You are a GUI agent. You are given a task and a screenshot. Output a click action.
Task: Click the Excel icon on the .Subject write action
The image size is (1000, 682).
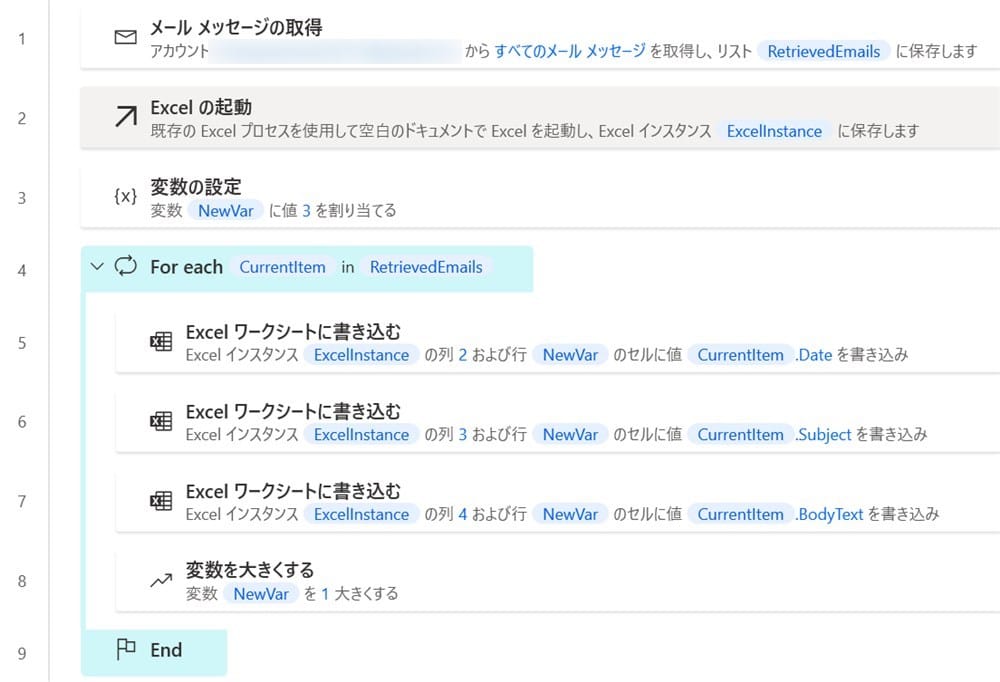[160, 421]
